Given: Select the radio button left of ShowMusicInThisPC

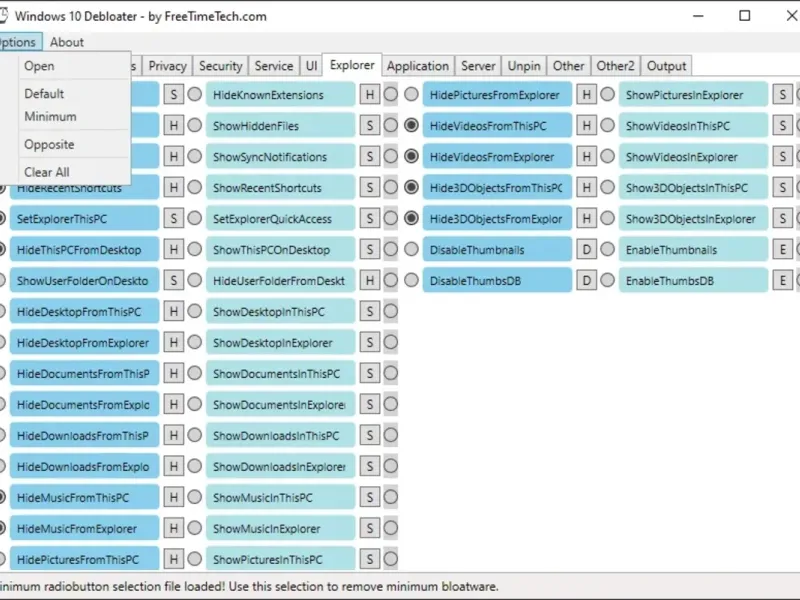Looking at the screenshot, I should (194, 497).
